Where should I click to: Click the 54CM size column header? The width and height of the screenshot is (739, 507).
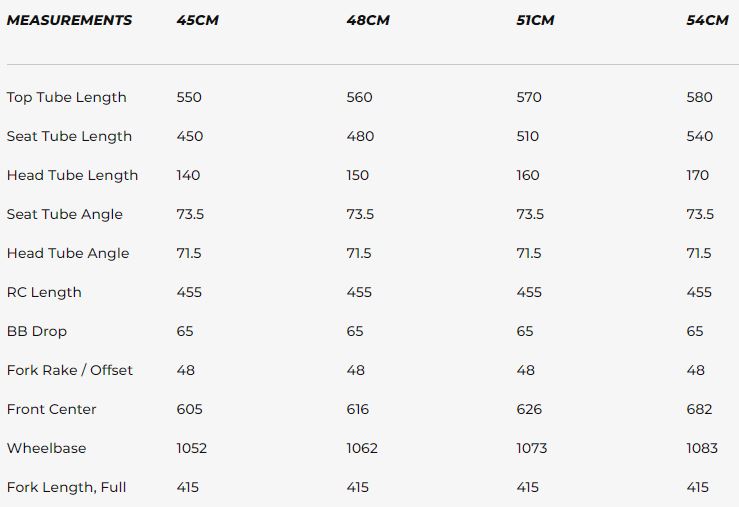pos(707,20)
